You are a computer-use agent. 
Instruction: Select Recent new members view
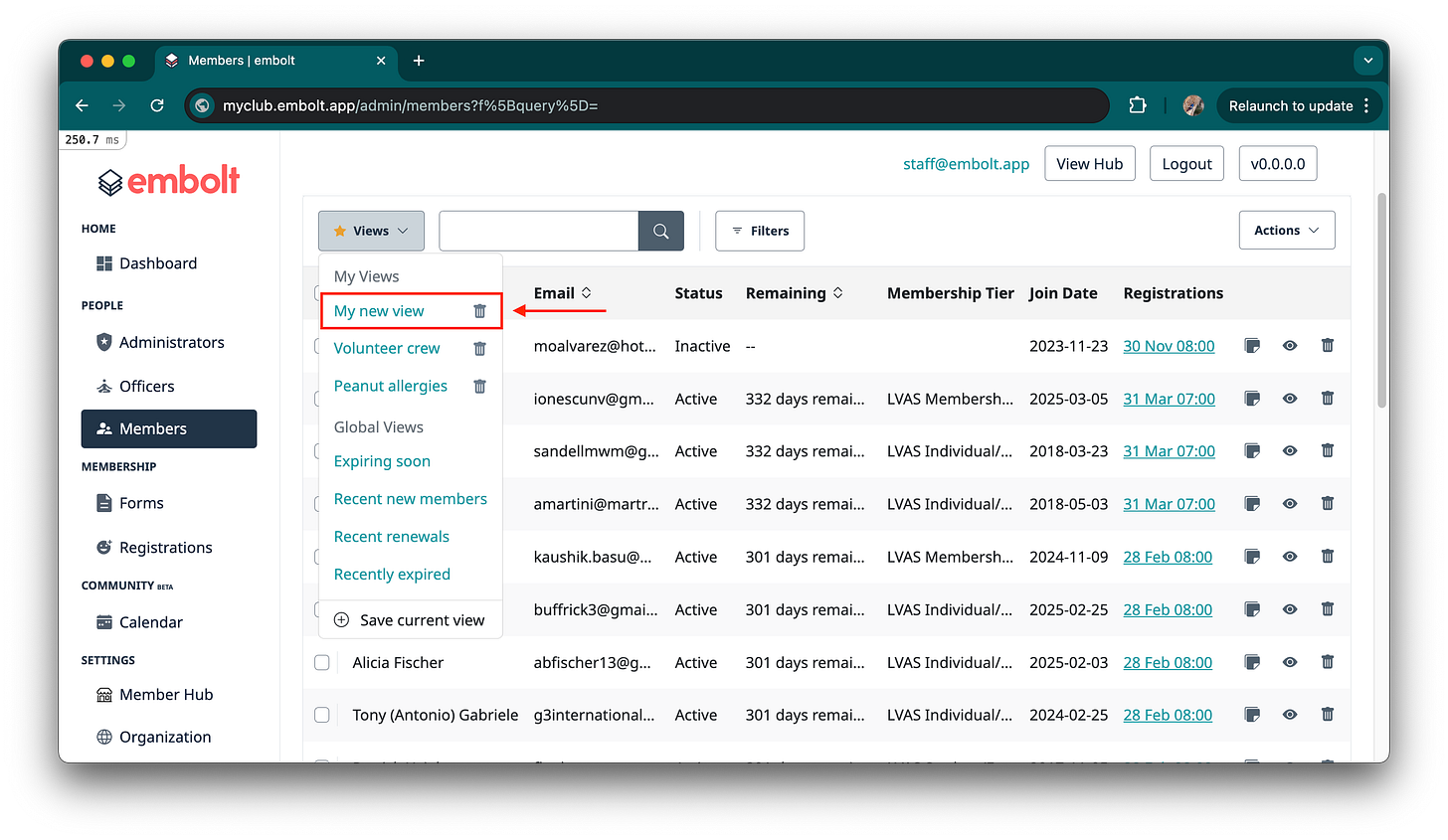click(411, 499)
